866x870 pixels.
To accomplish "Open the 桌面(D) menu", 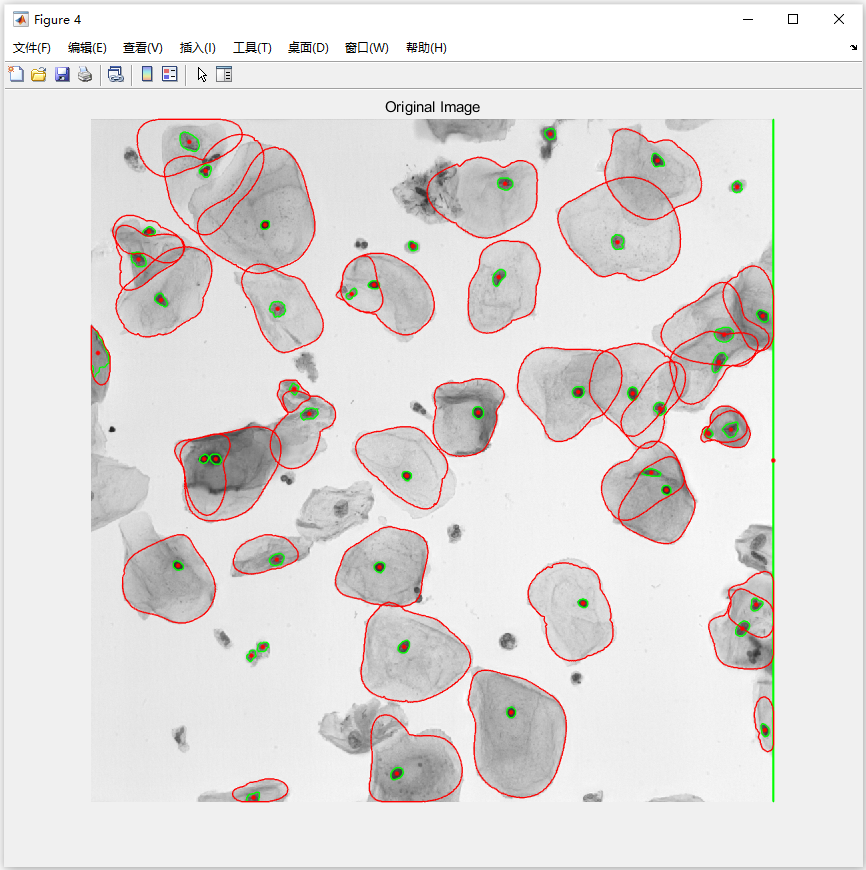I will (308, 48).
